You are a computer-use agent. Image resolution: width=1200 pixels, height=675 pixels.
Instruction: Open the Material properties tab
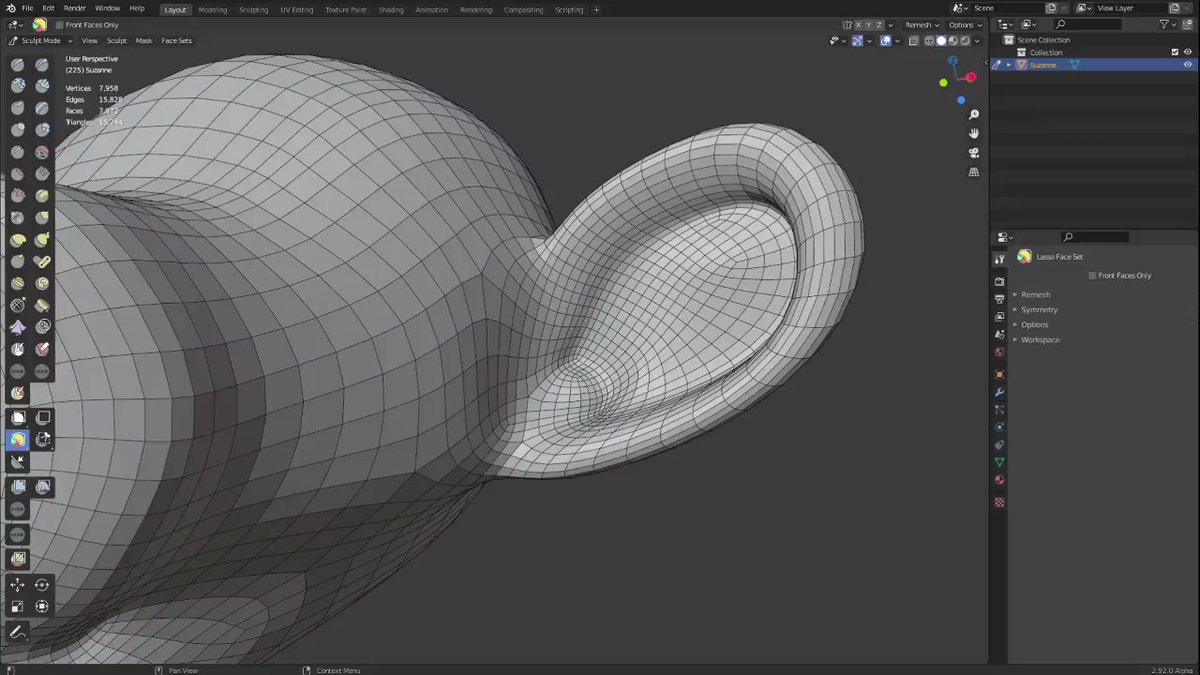999,480
